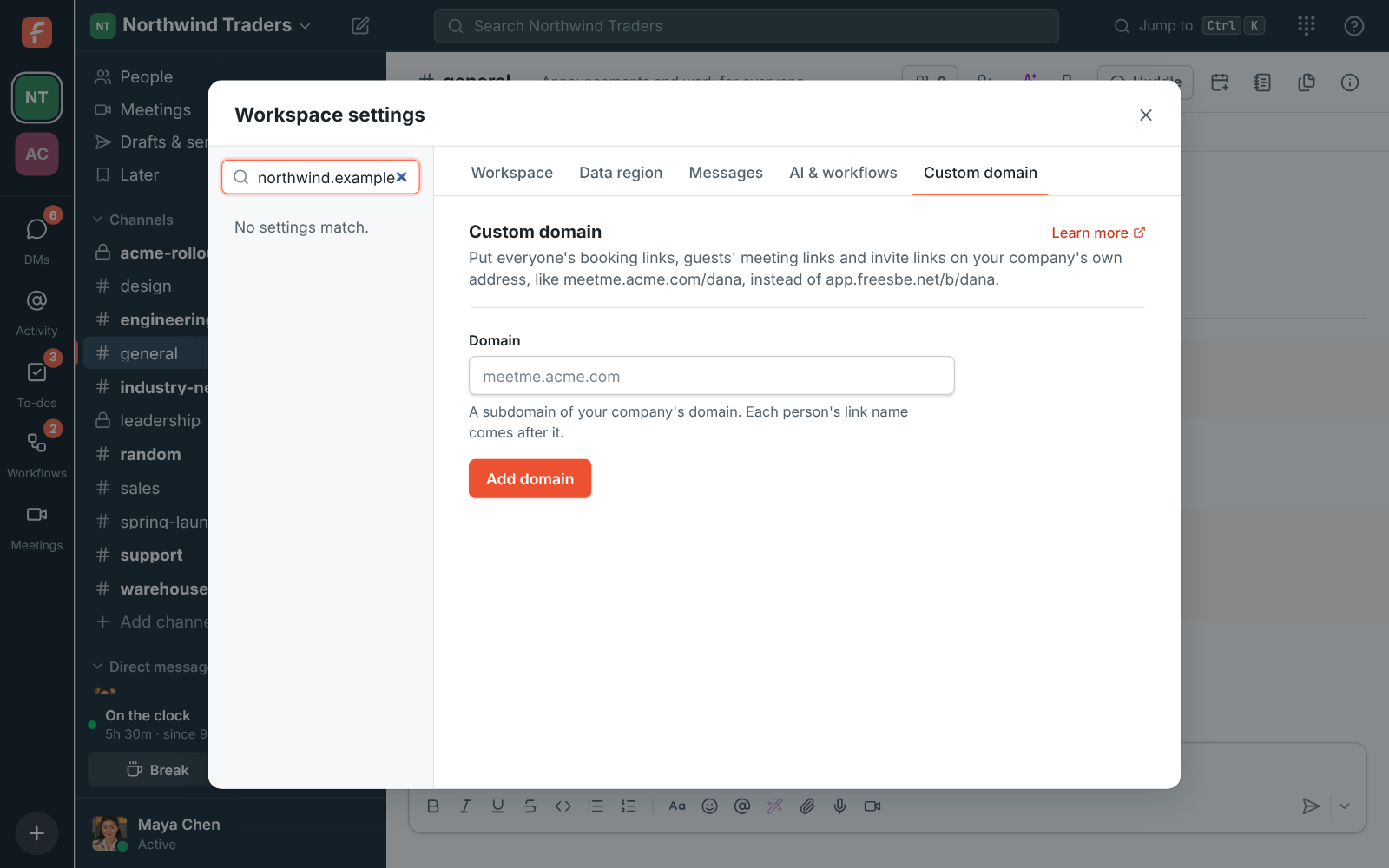This screenshot has width=1389, height=868.
Task: Insert bulleted list in composer
Action: point(596,806)
